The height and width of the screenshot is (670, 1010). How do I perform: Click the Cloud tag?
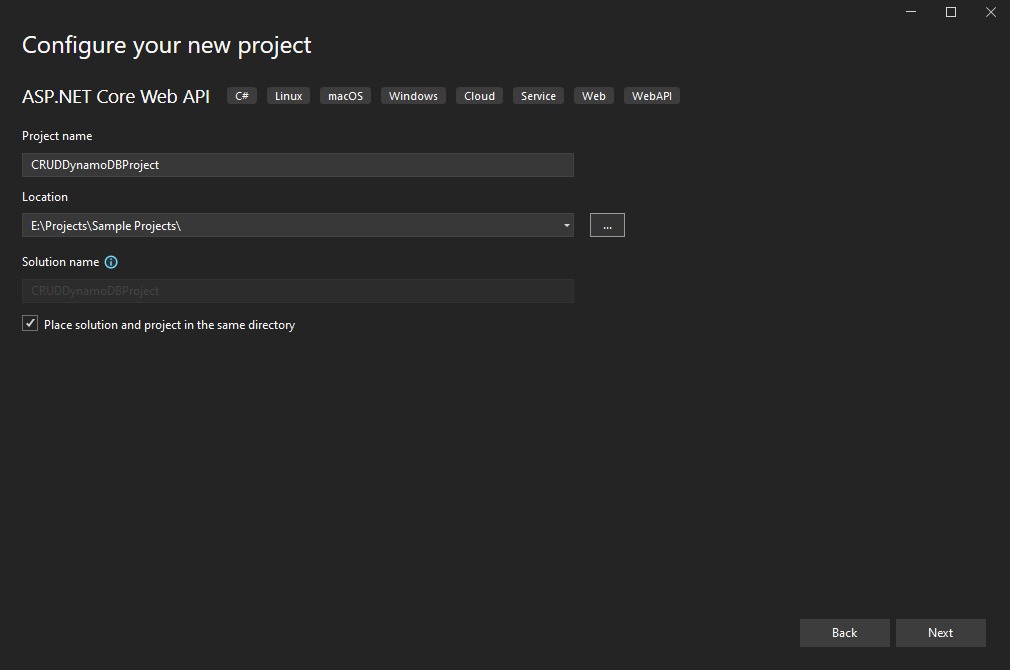(479, 96)
